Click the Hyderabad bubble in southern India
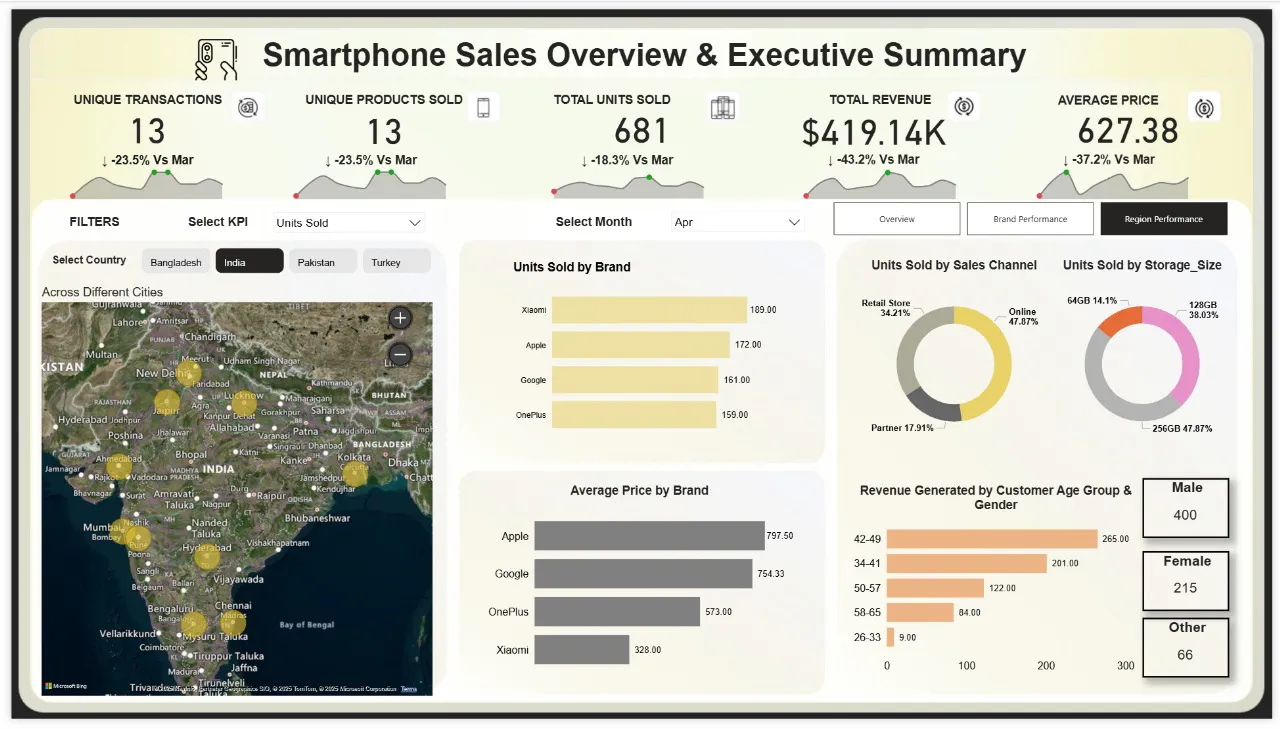The width and height of the screenshot is (1280, 729). tap(207, 557)
